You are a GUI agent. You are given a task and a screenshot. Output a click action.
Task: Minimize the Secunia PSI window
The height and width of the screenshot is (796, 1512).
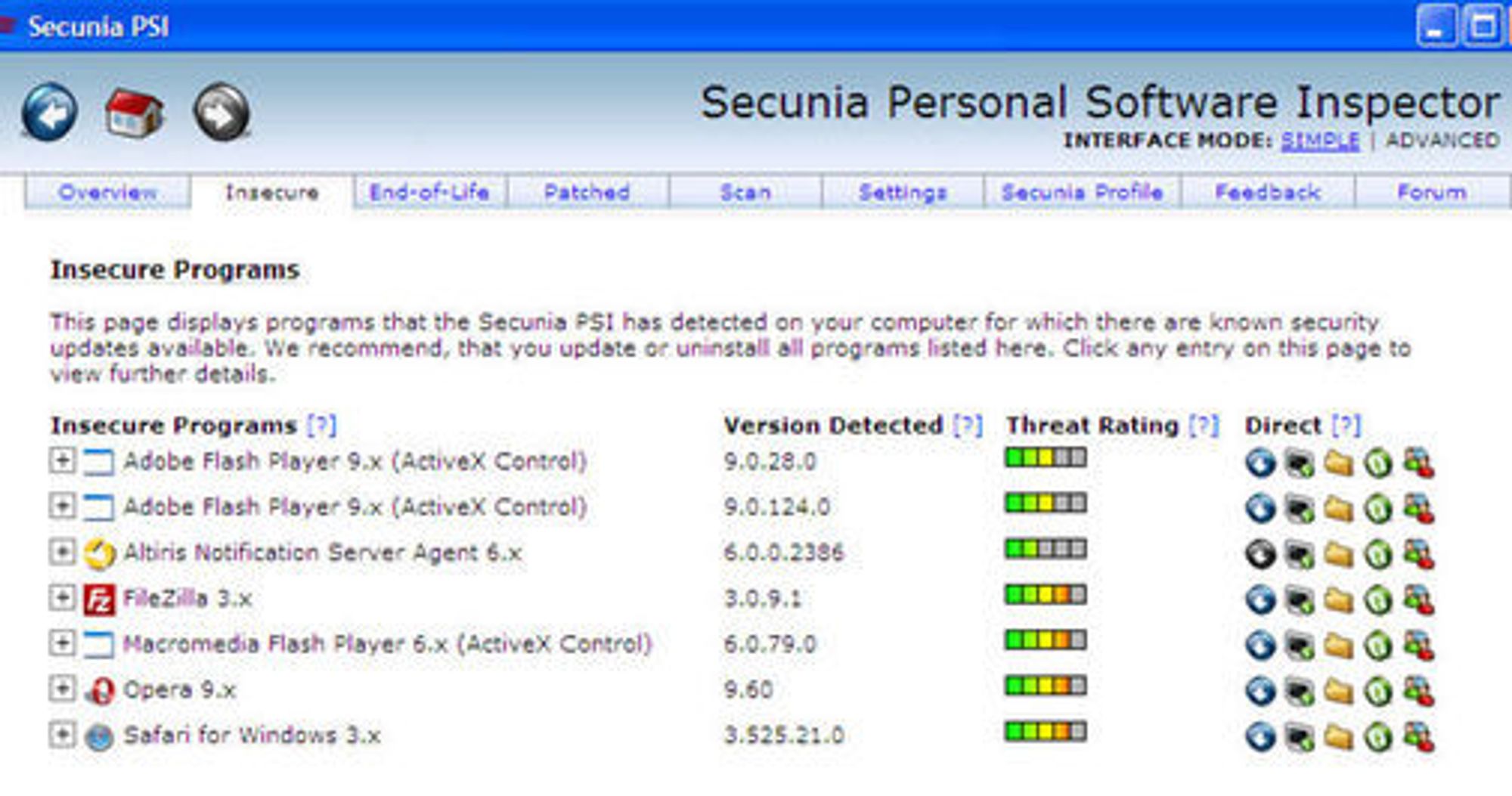pyautogui.click(x=1436, y=26)
